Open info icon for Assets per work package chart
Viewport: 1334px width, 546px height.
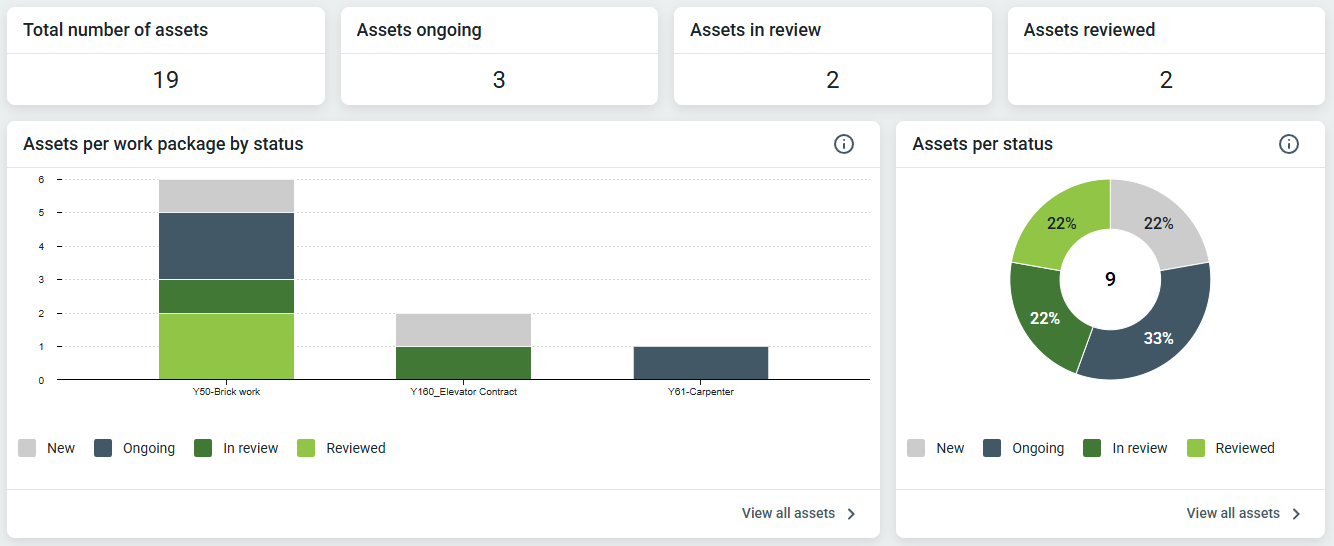844,144
